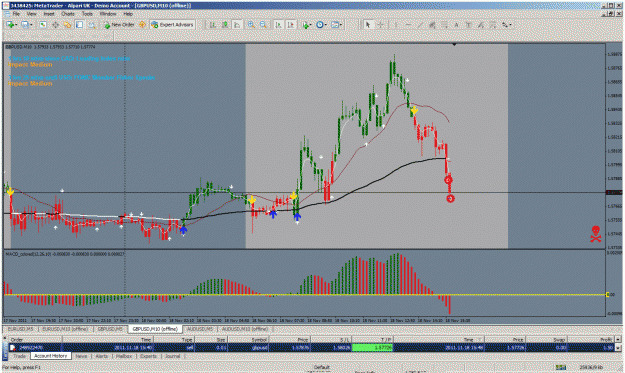Click the red skull icon on chart

596,234
